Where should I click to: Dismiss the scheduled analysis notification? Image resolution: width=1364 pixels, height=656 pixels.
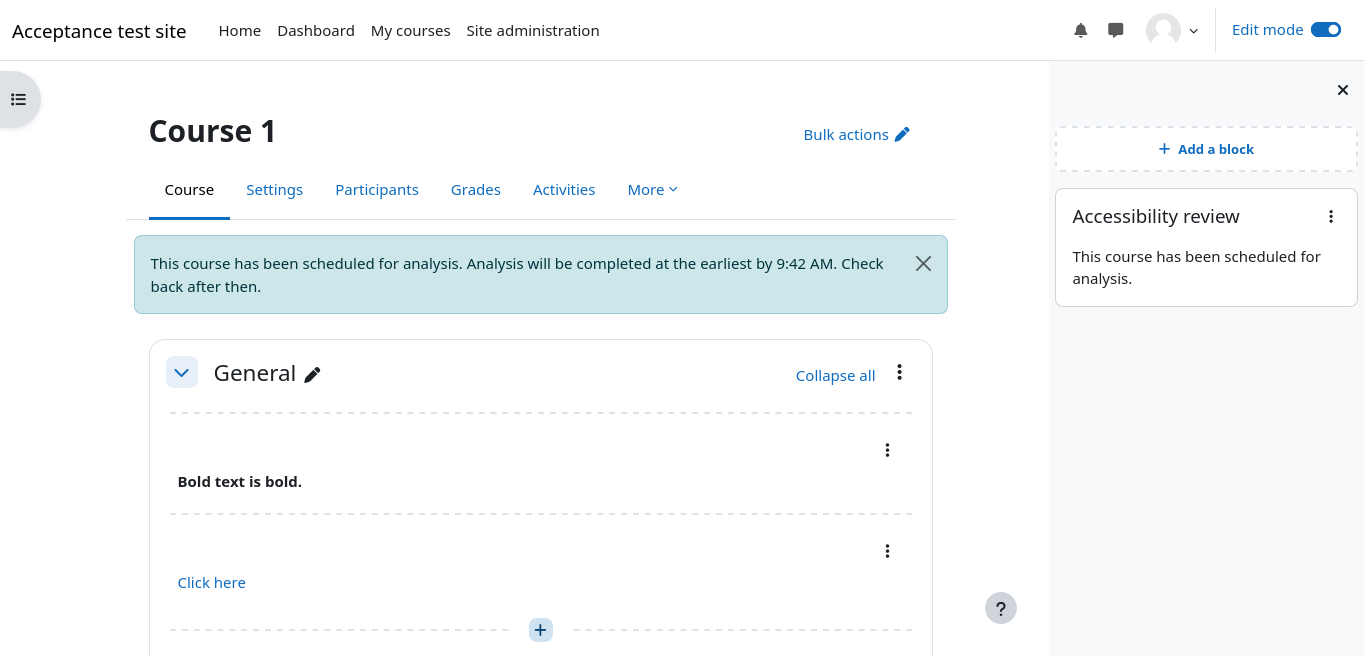click(x=923, y=264)
